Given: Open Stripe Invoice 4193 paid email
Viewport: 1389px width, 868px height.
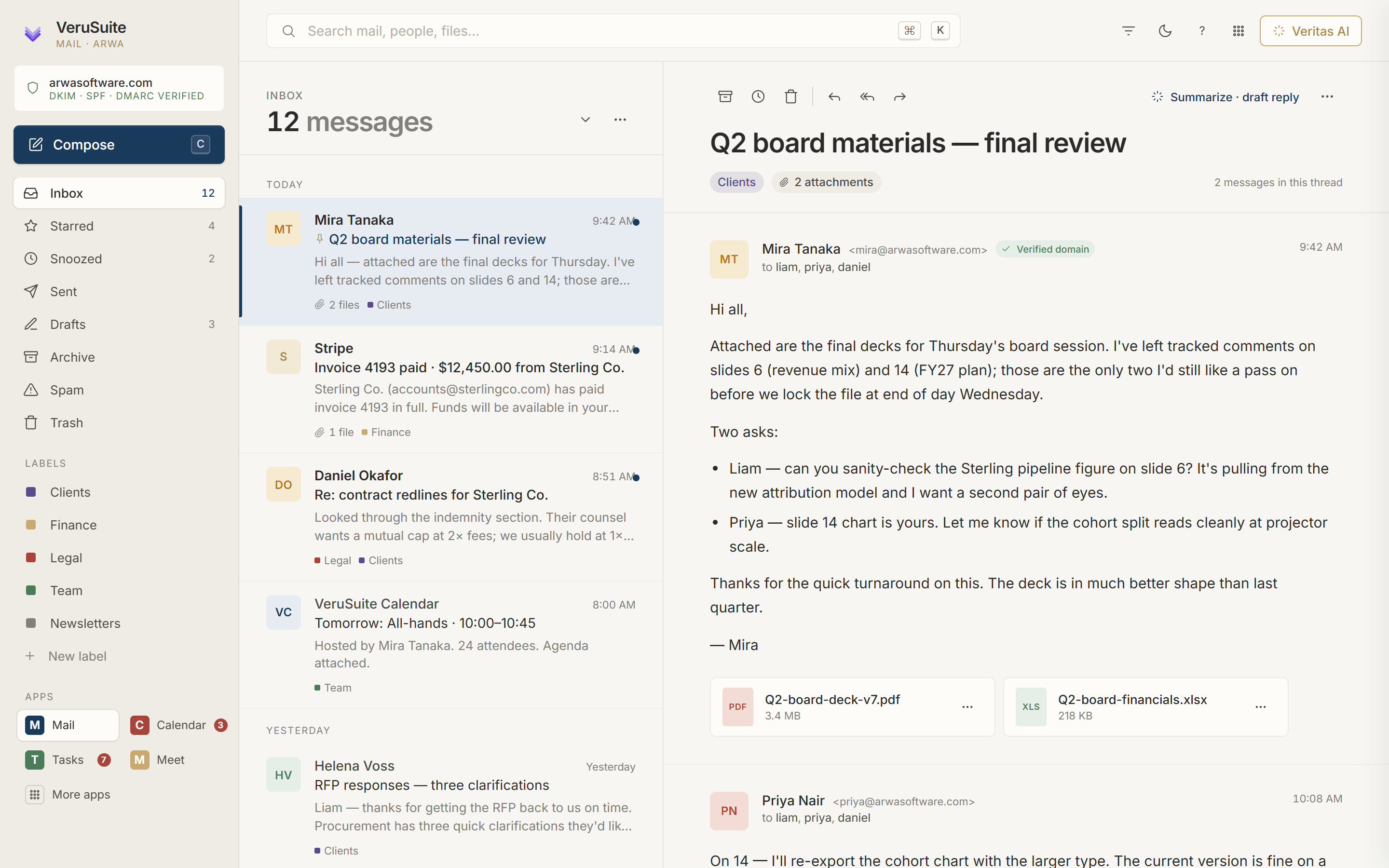Looking at the screenshot, I should point(451,389).
